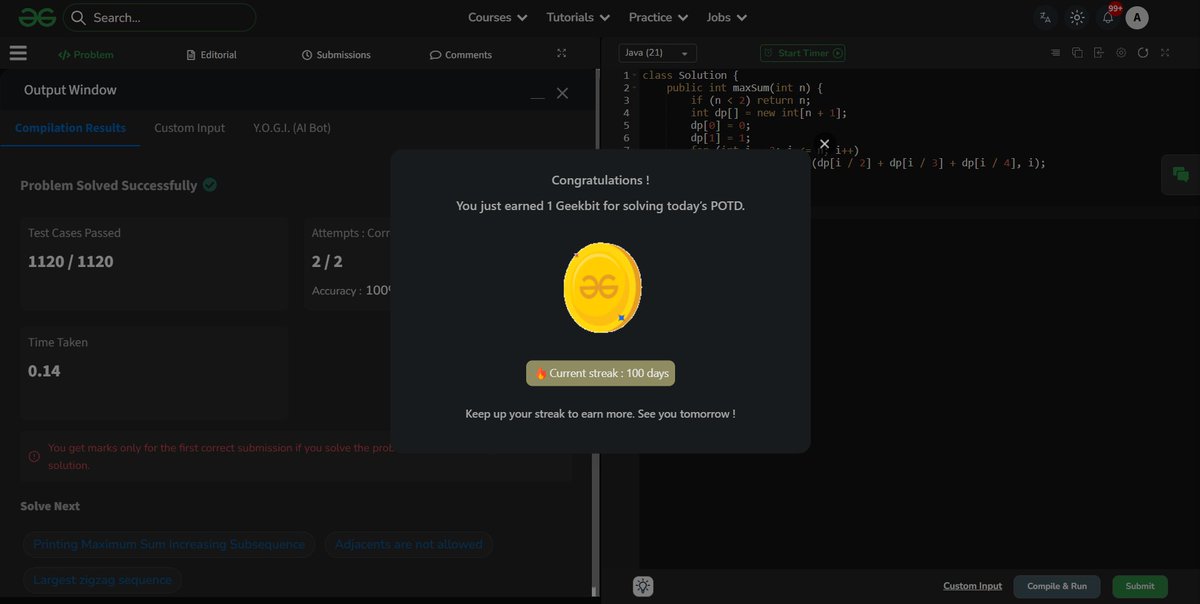1200x604 pixels.
Task: Open the notifications bell
Action: tap(1108, 17)
